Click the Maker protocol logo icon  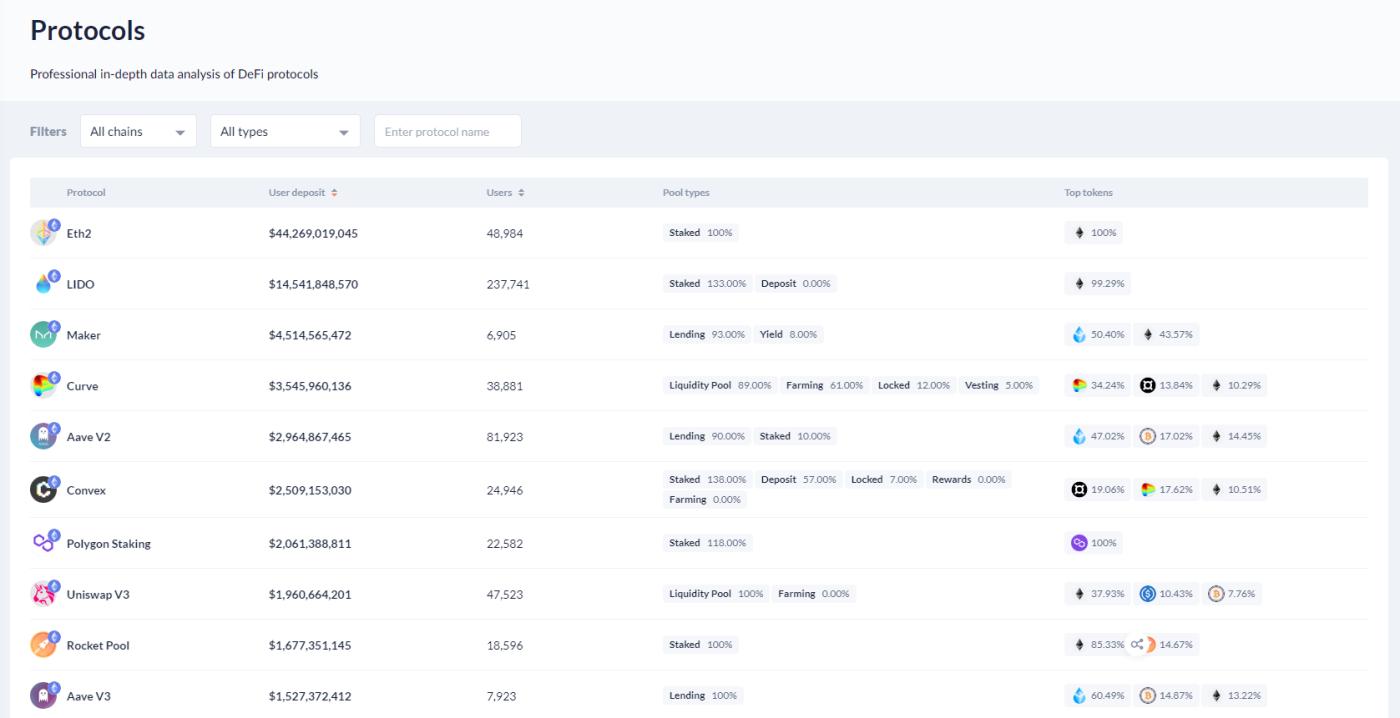pyautogui.click(x=44, y=335)
